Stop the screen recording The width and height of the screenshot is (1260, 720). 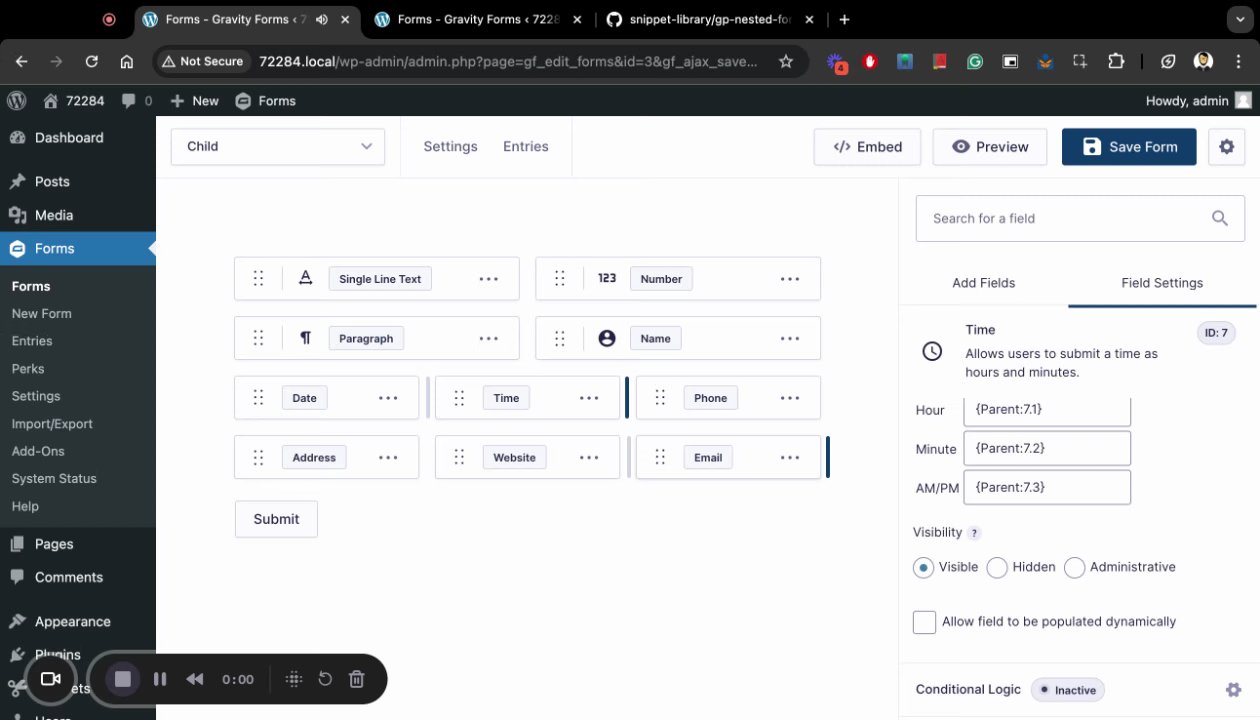coord(123,679)
